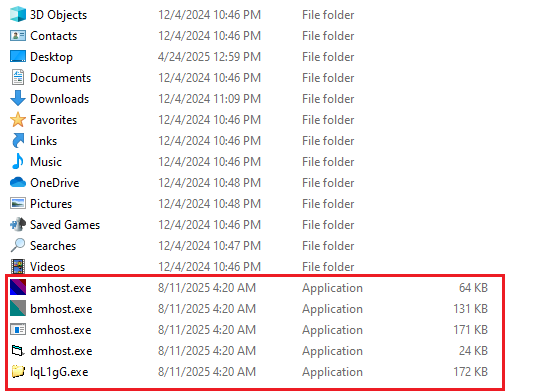Viewport: 541px width, 392px height.
Task: Select the bmhost.exe file name
Action: [x=61, y=309]
